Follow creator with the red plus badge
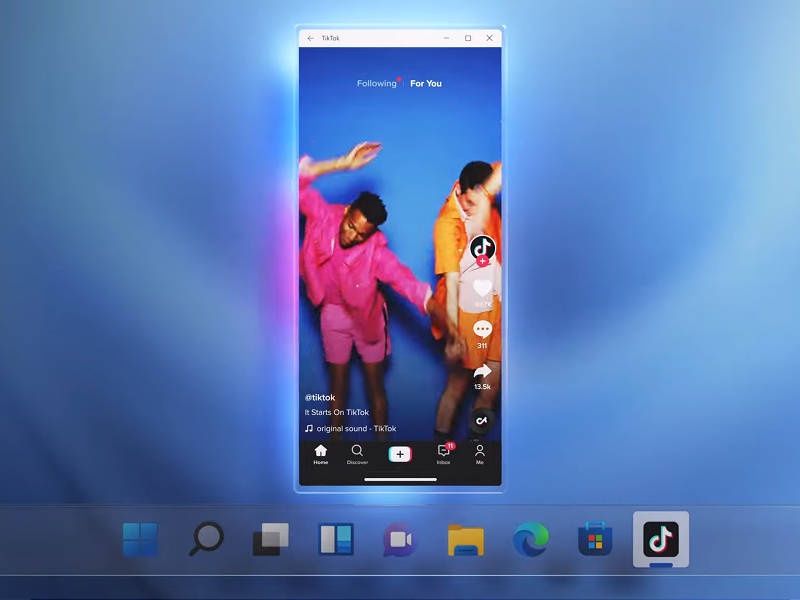The image size is (800, 600). pyautogui.click(x=482, y=261)
